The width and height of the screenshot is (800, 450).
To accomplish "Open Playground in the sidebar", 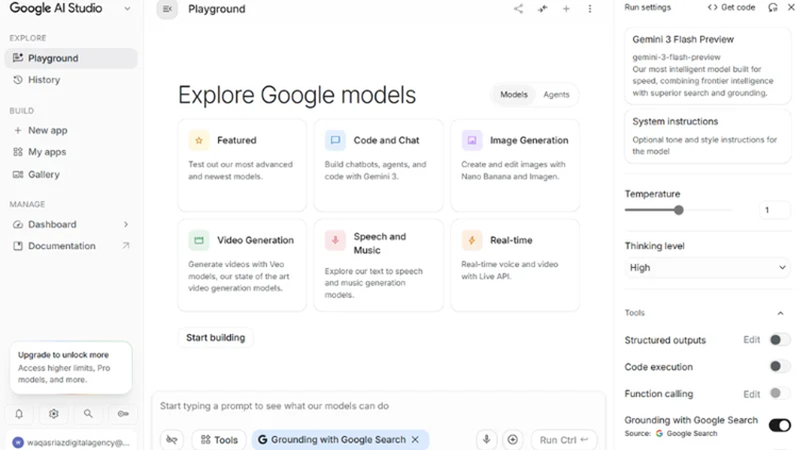I will tap(71, 58).
